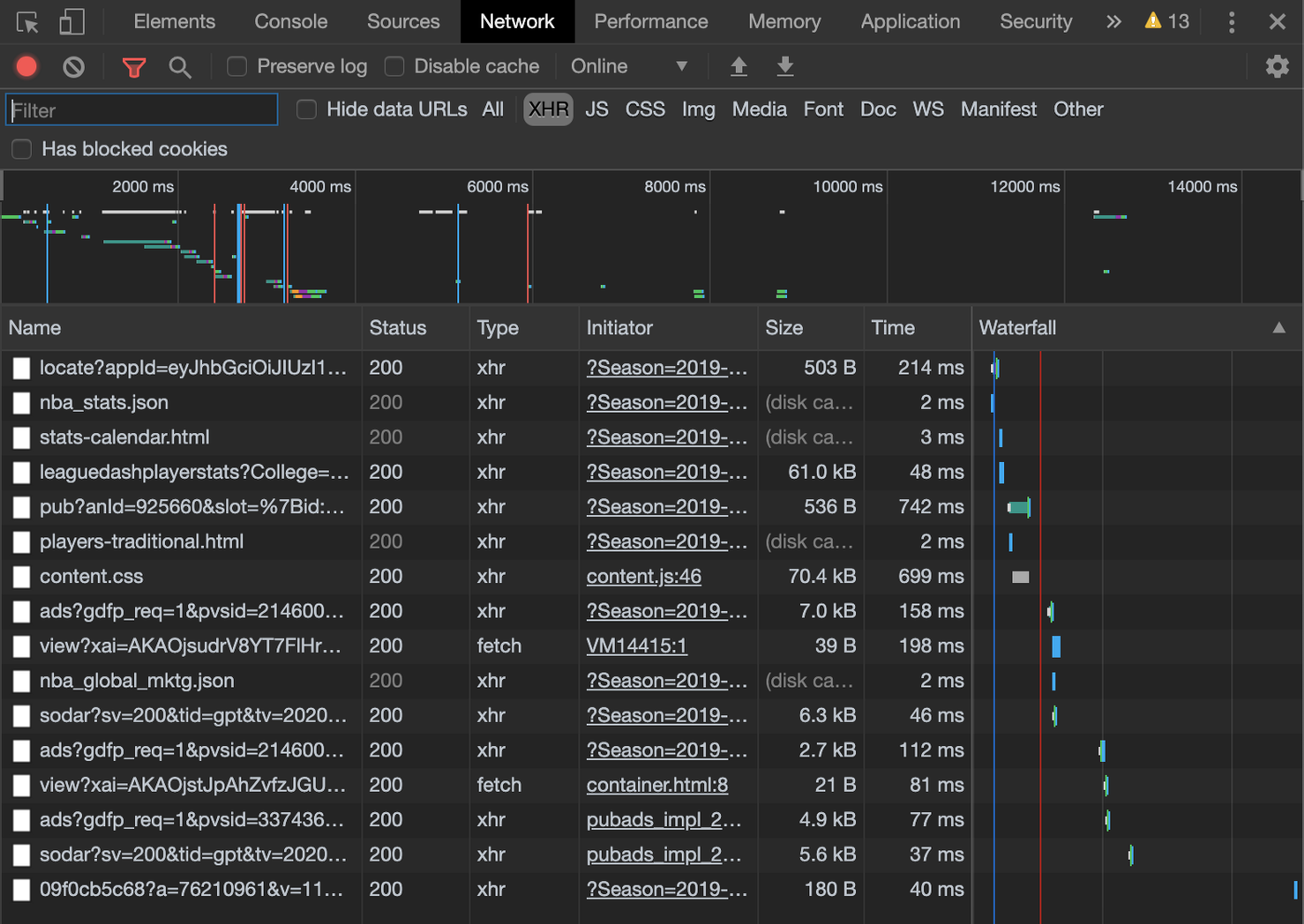Image resolution: width=1304 pixels, height=924 pixels.
Task: Close the DevTools panel
Action: [x=1277, y=21]
